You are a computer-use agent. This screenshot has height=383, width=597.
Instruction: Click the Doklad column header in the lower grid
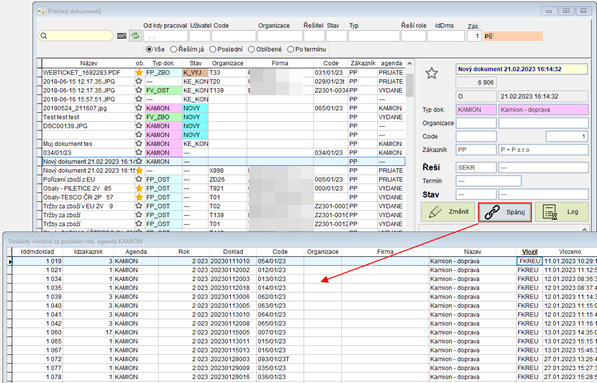233,252
